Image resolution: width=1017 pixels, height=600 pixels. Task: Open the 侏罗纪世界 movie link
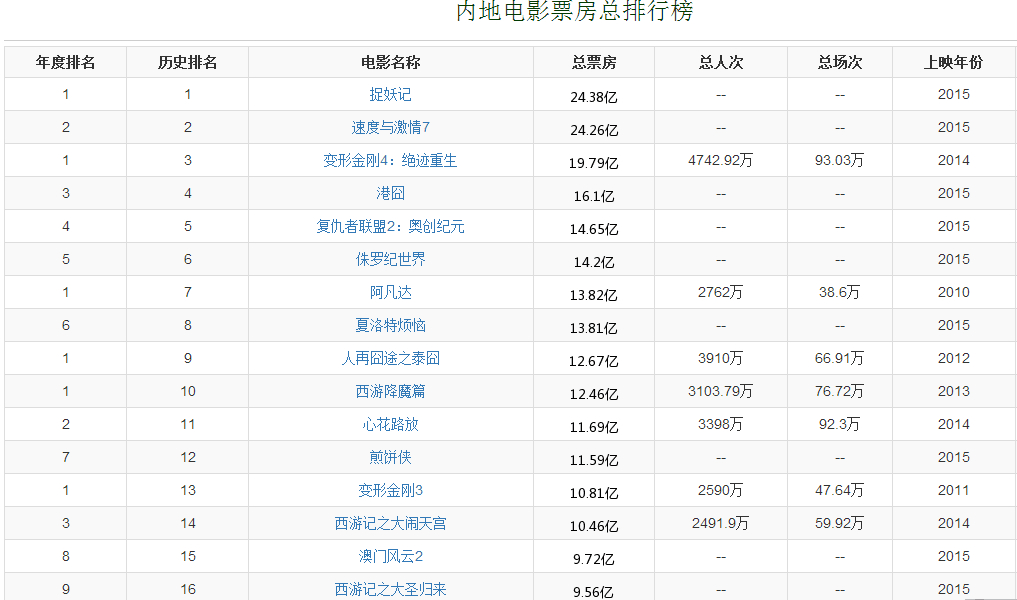pyautogui.click(x=390, y=260)
